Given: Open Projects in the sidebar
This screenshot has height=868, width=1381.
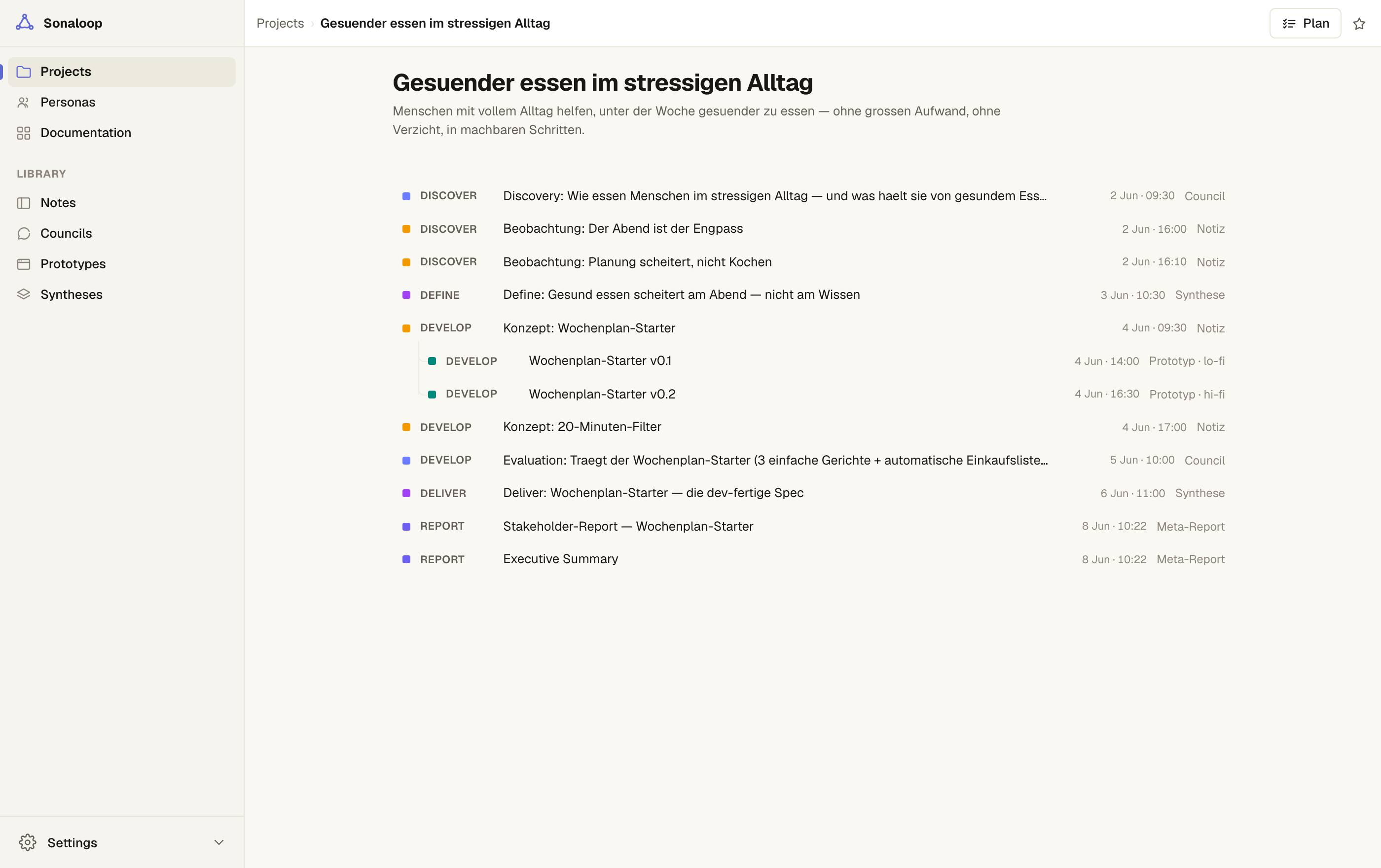Looking at the screenshot, I should pos(122,72).
